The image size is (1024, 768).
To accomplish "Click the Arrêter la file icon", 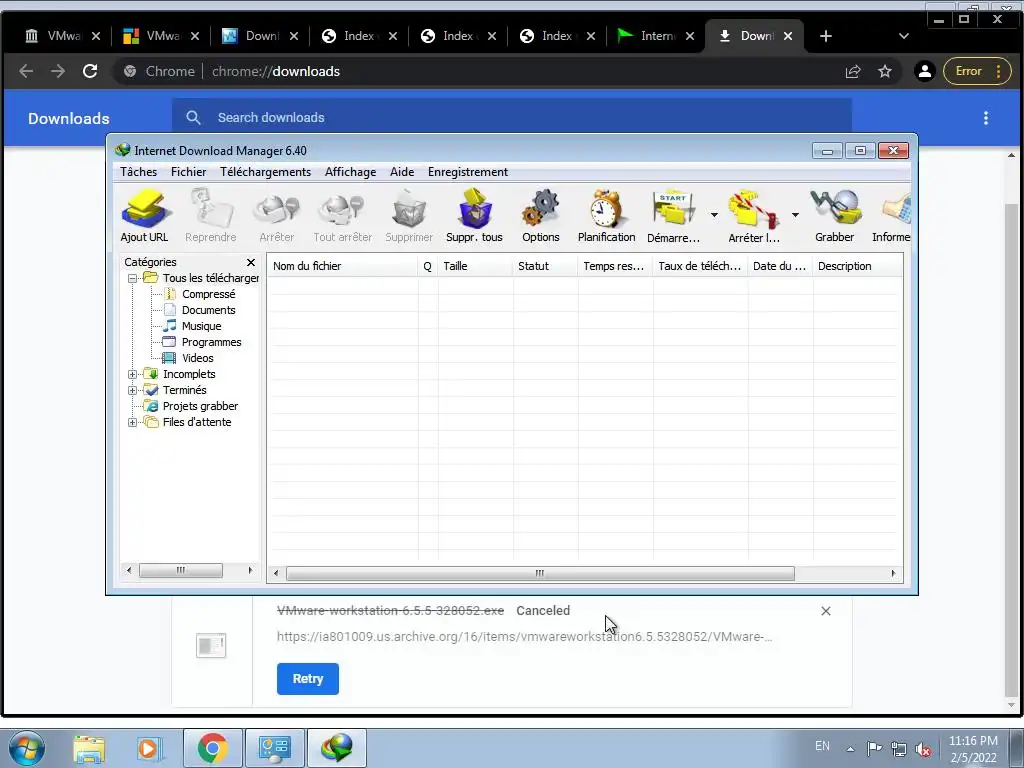I will 754,216.
